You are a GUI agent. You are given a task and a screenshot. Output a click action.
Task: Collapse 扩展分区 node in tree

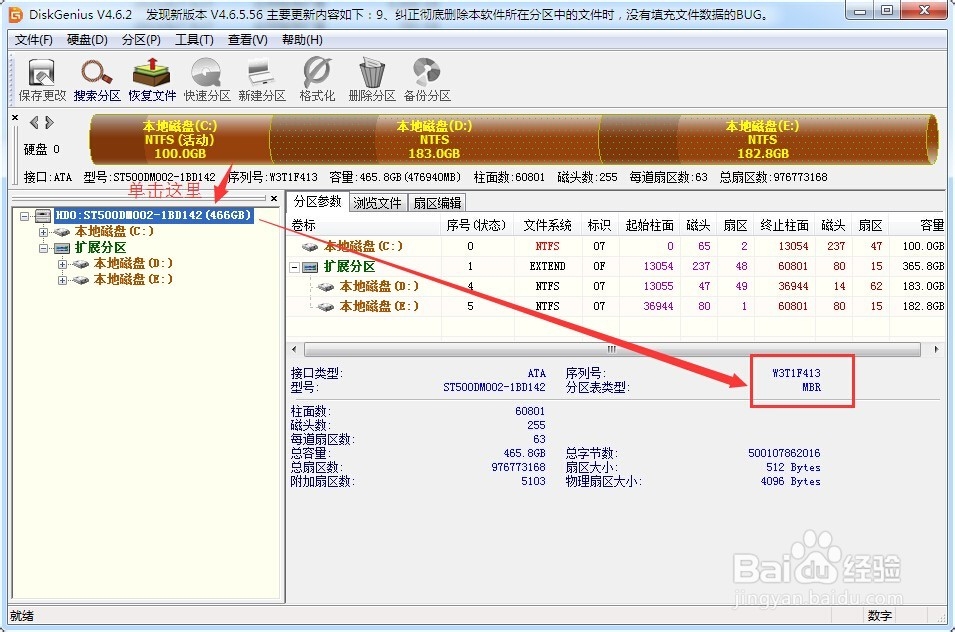43,248
